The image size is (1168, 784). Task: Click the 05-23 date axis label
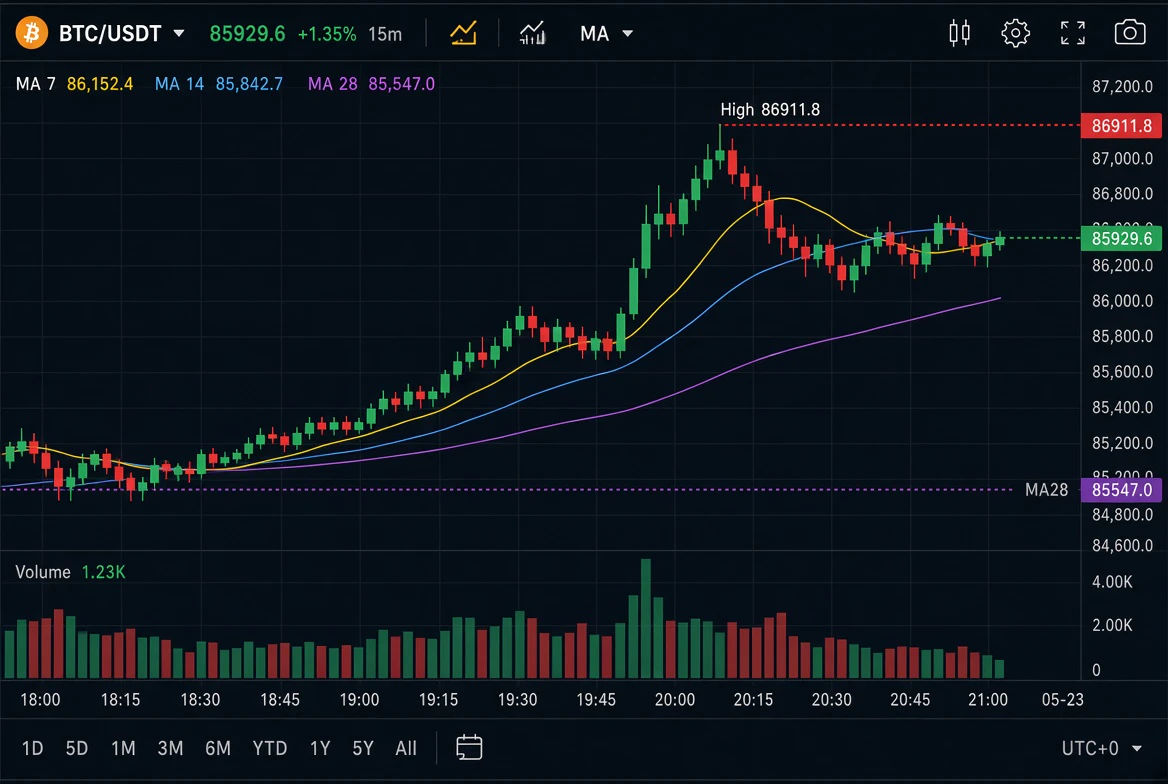[1062, 699]
